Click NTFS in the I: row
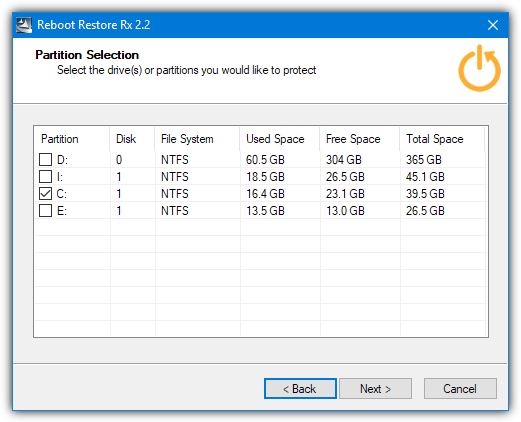The height and width of the screenshot is (422, 521). [x=175, y=177]
